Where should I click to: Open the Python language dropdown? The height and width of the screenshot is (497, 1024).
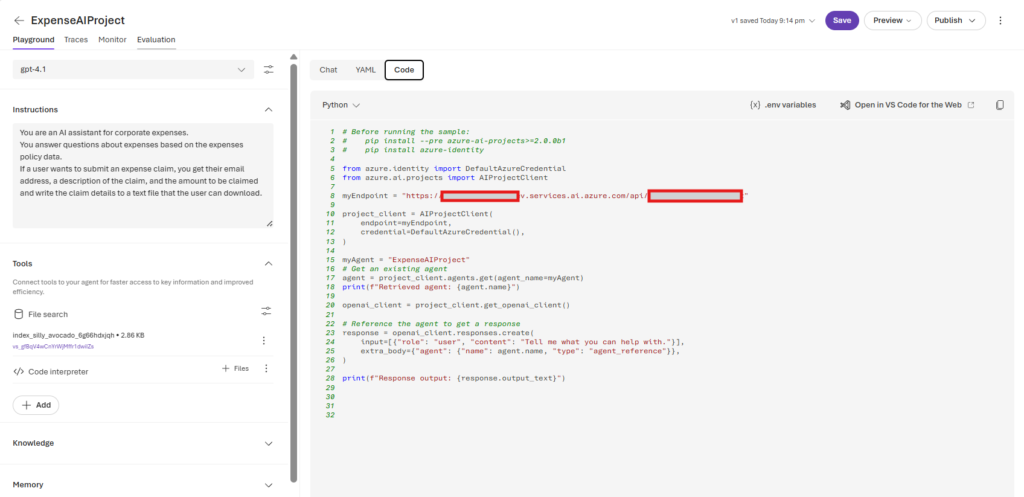pos(341,105)
